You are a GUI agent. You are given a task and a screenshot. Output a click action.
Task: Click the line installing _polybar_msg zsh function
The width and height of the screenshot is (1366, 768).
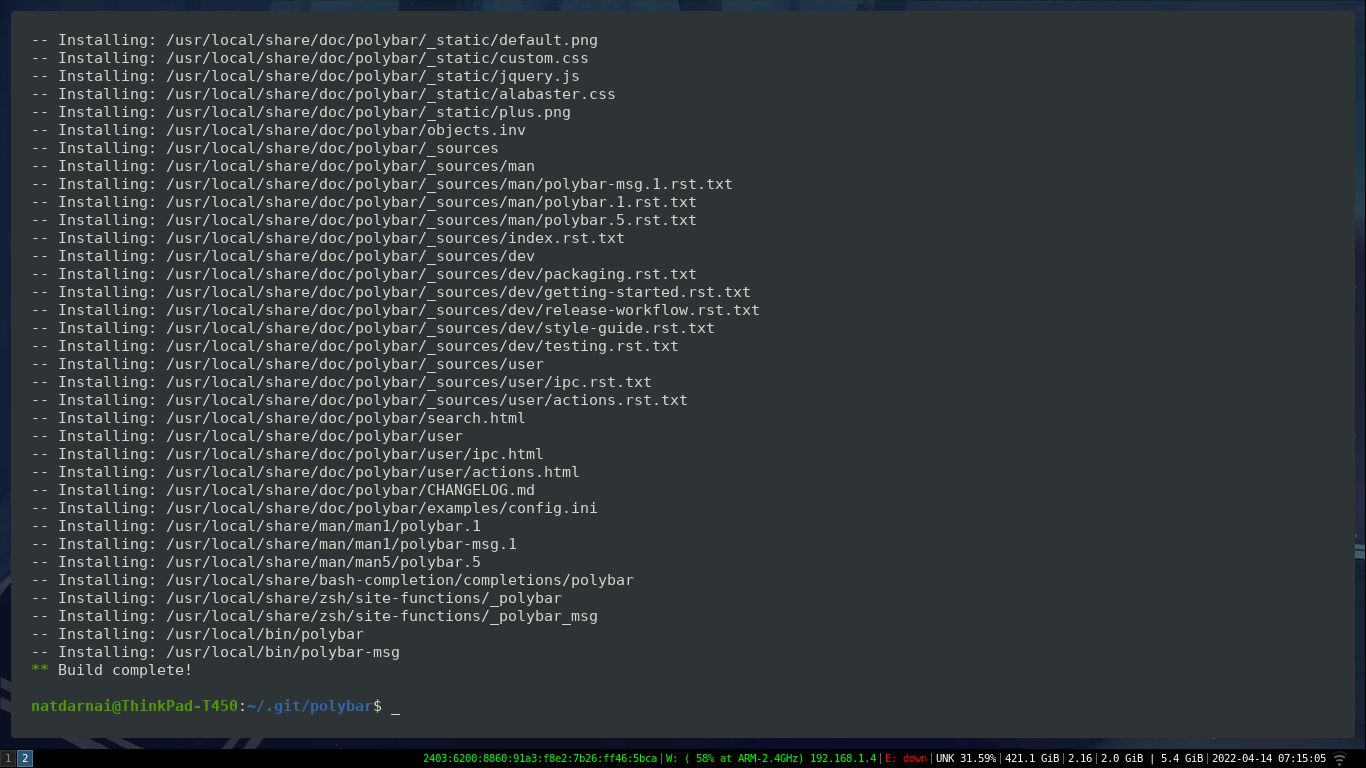click(x=314, y=616)
